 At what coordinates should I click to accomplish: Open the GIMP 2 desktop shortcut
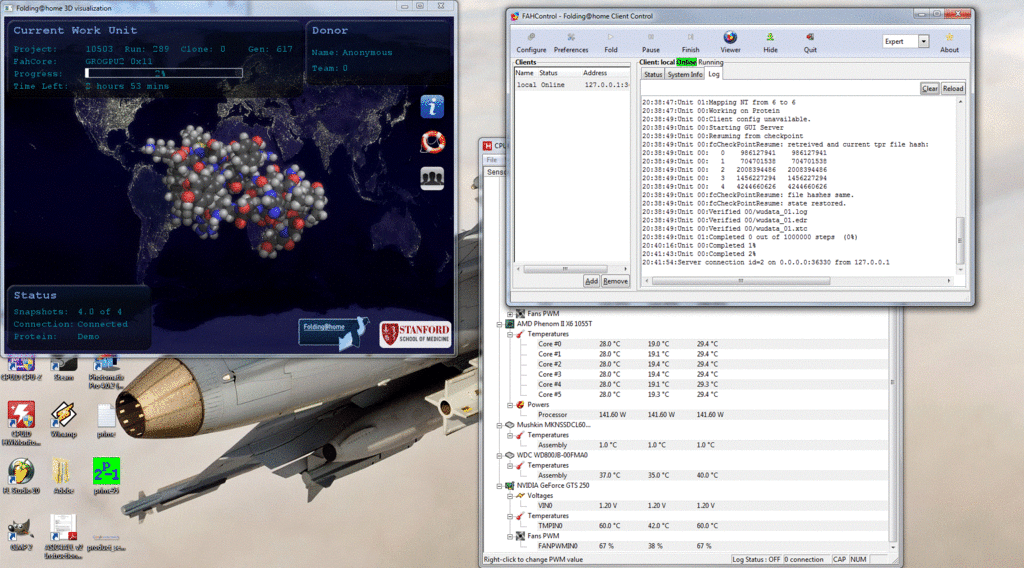20,533
